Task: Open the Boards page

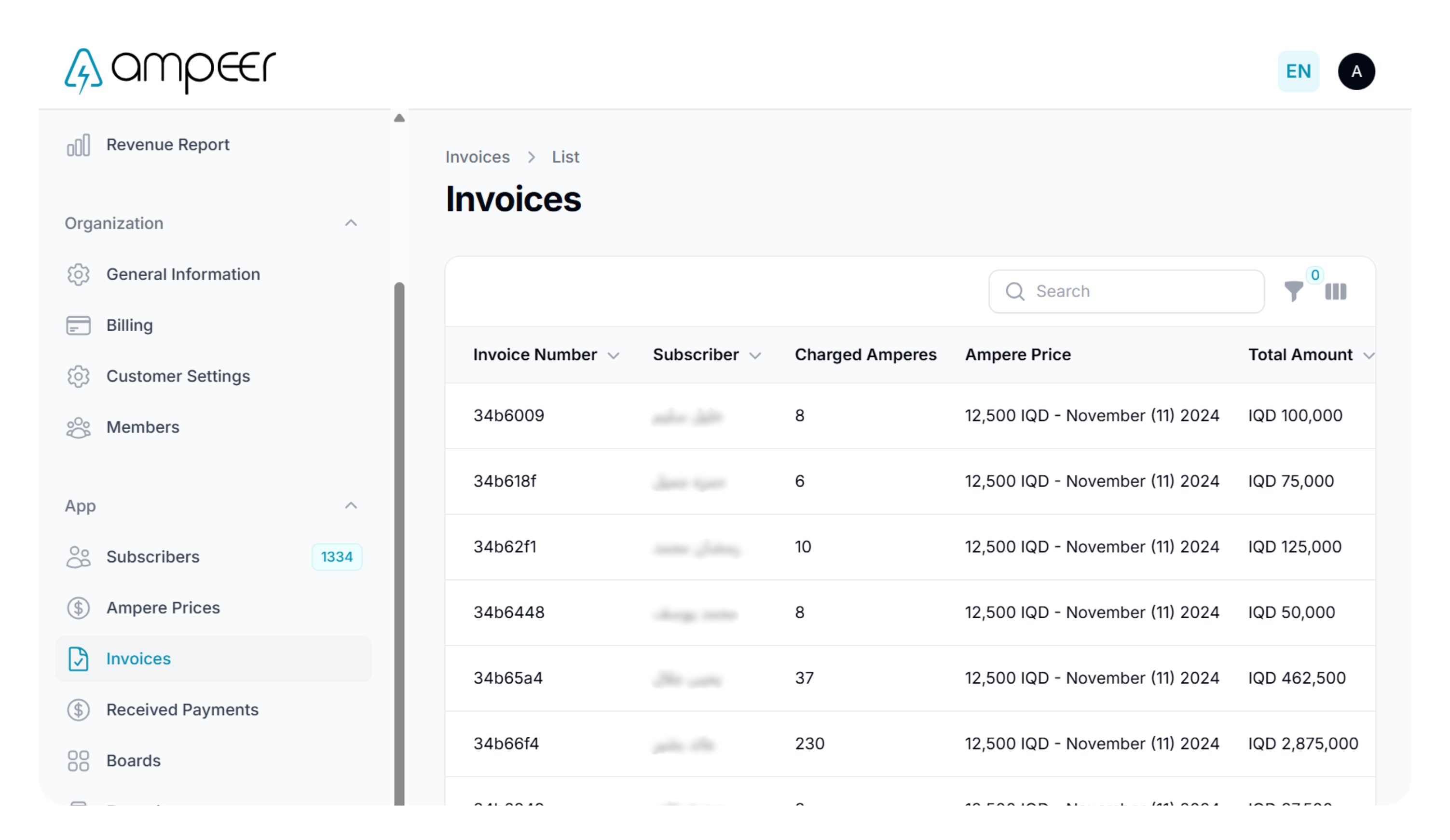Action: pyautogui.click(x=134, y=760)
